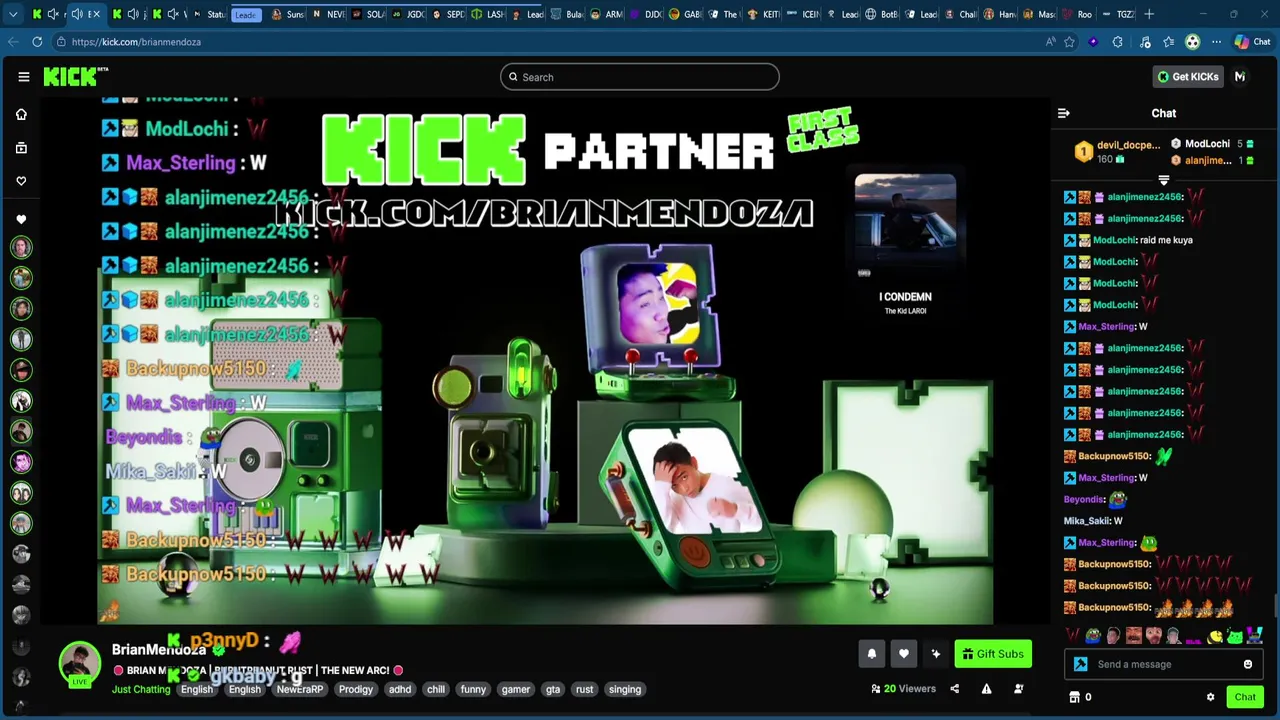Open browser tab list dropdown arrow

tap(13, 14)
